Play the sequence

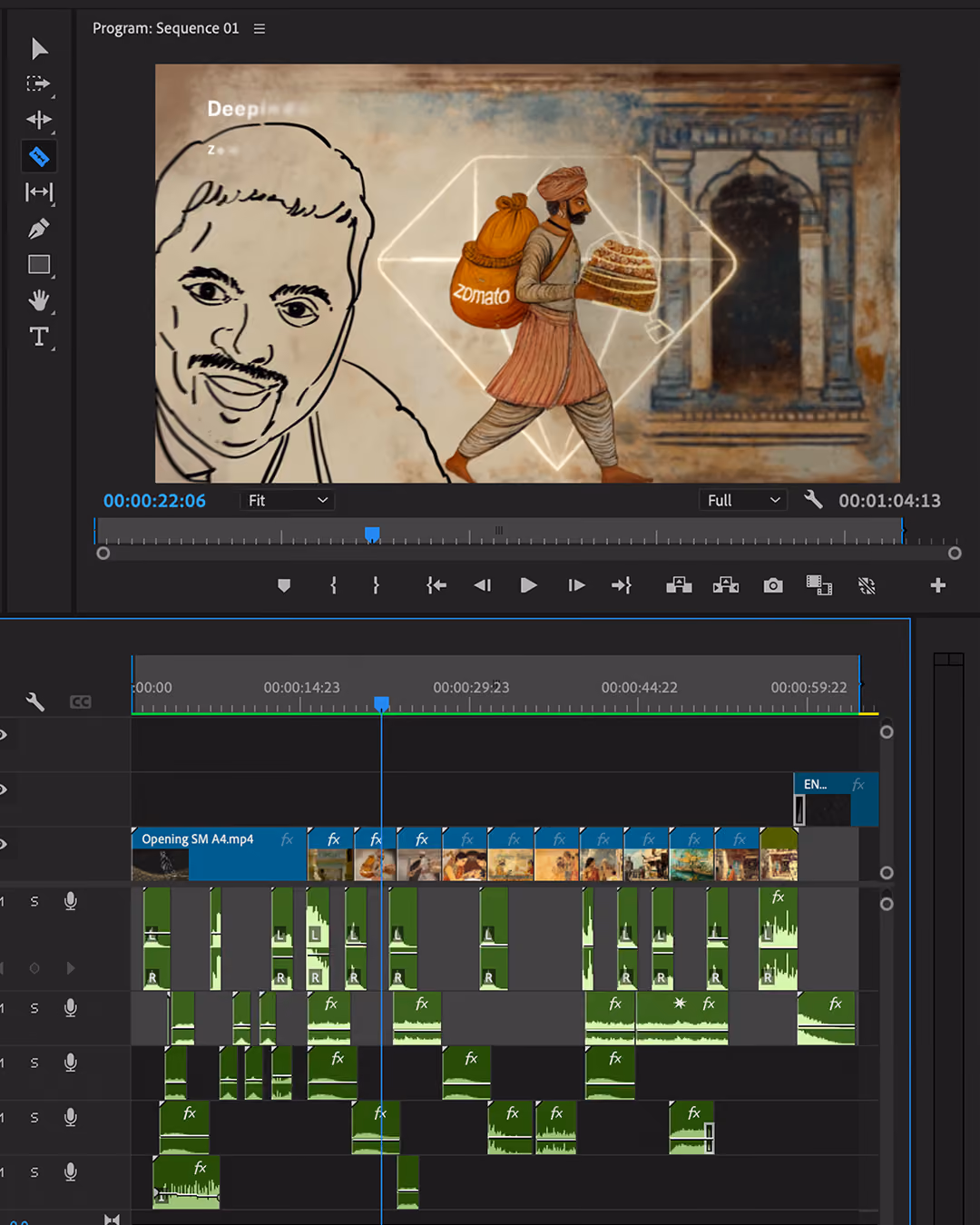click(528, 586)
